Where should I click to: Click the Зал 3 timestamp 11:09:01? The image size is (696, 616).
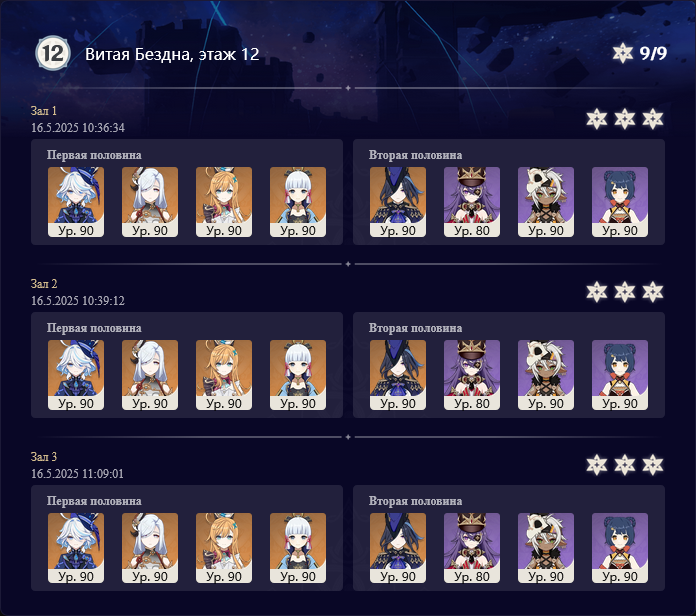[x=103, y=474]
